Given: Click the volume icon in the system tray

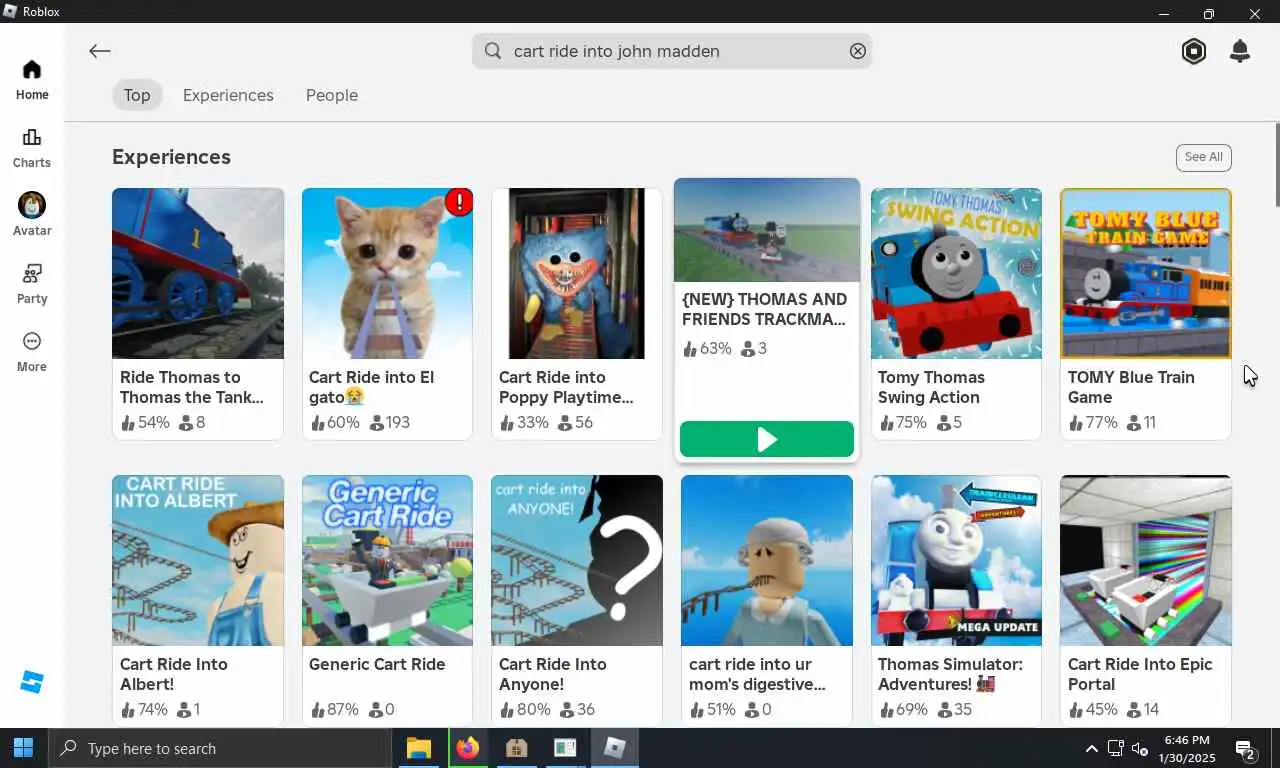Looking at the screenshot, I should coord(1139,748).
